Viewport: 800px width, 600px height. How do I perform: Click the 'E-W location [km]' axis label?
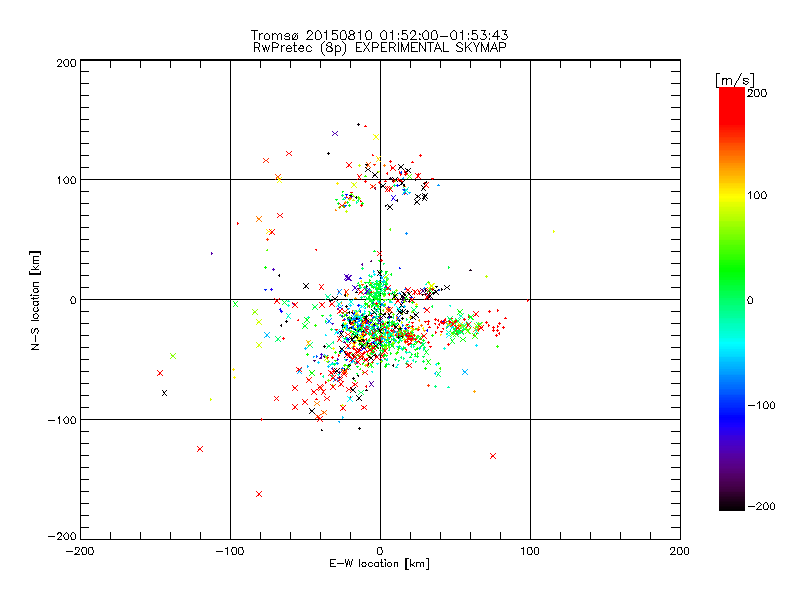tap(380, 564)
